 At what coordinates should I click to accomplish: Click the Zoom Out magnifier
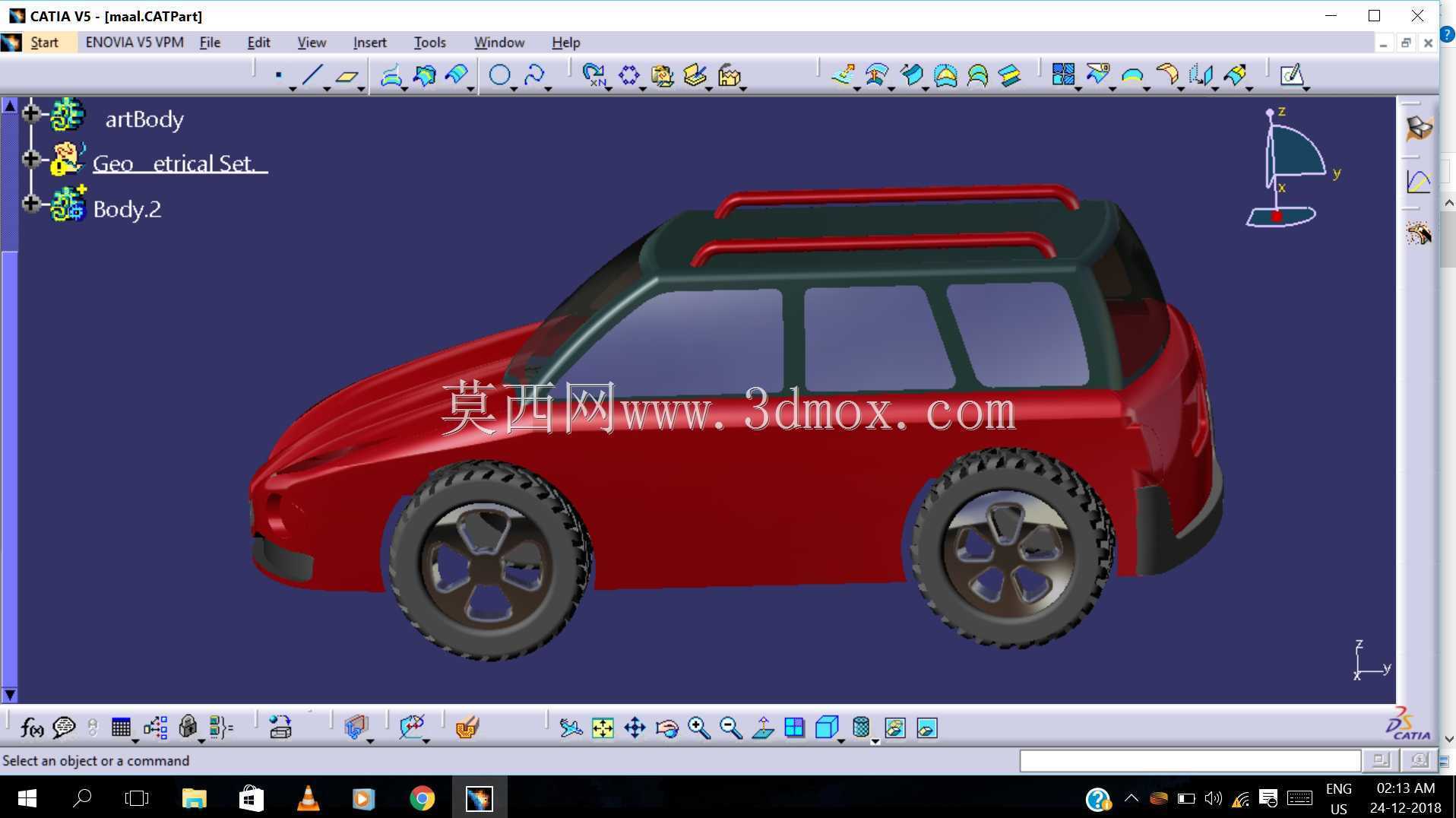point(730,728)
